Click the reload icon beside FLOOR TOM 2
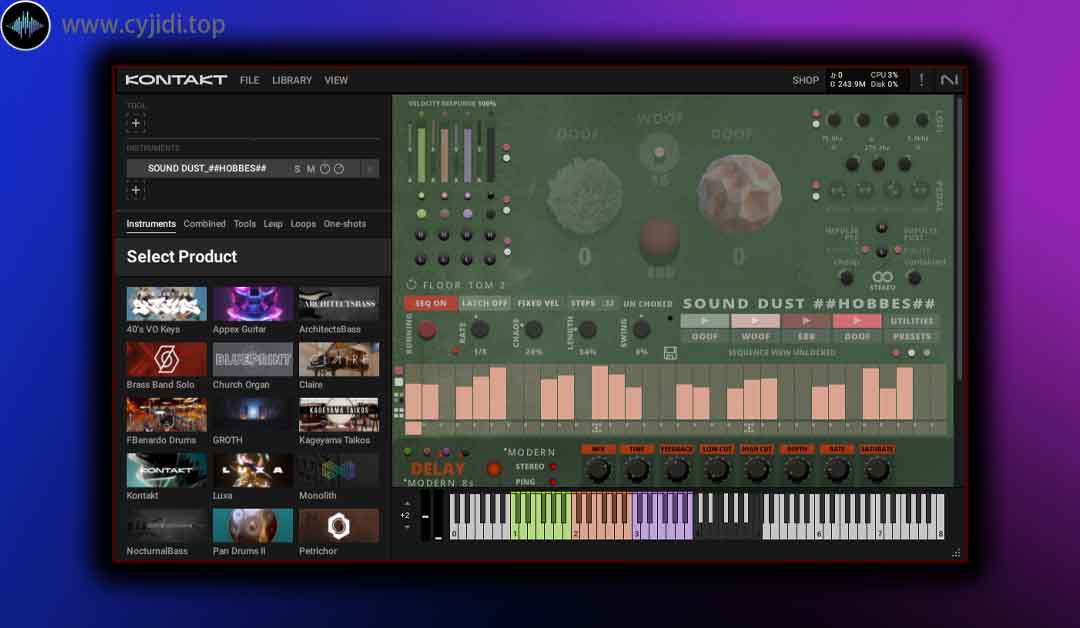 tap(411, 284)
